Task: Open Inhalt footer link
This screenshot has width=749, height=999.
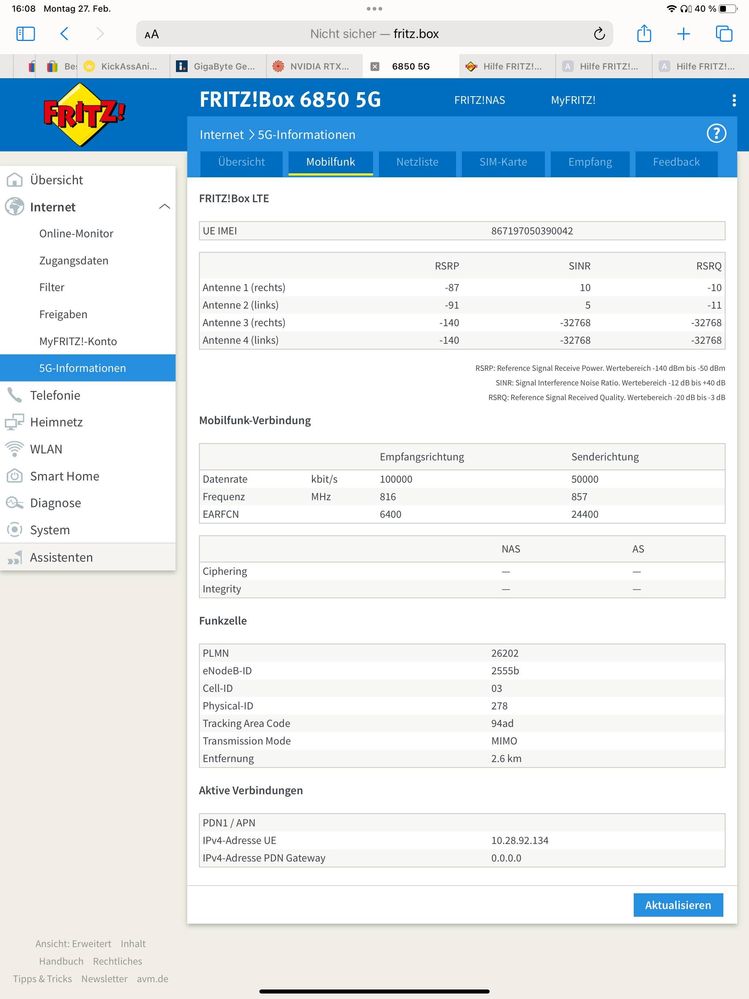Action: tap(133, 944)
